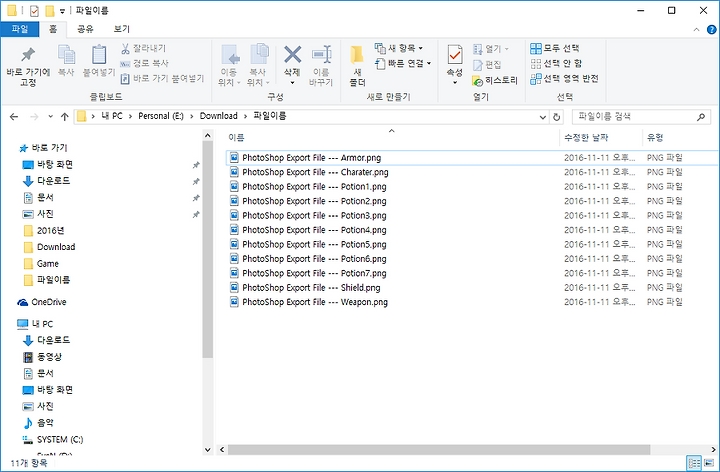Open the pinned Desktop in Quick access
This screenshot has width=720, height=472.
click(x=48, y=164)
